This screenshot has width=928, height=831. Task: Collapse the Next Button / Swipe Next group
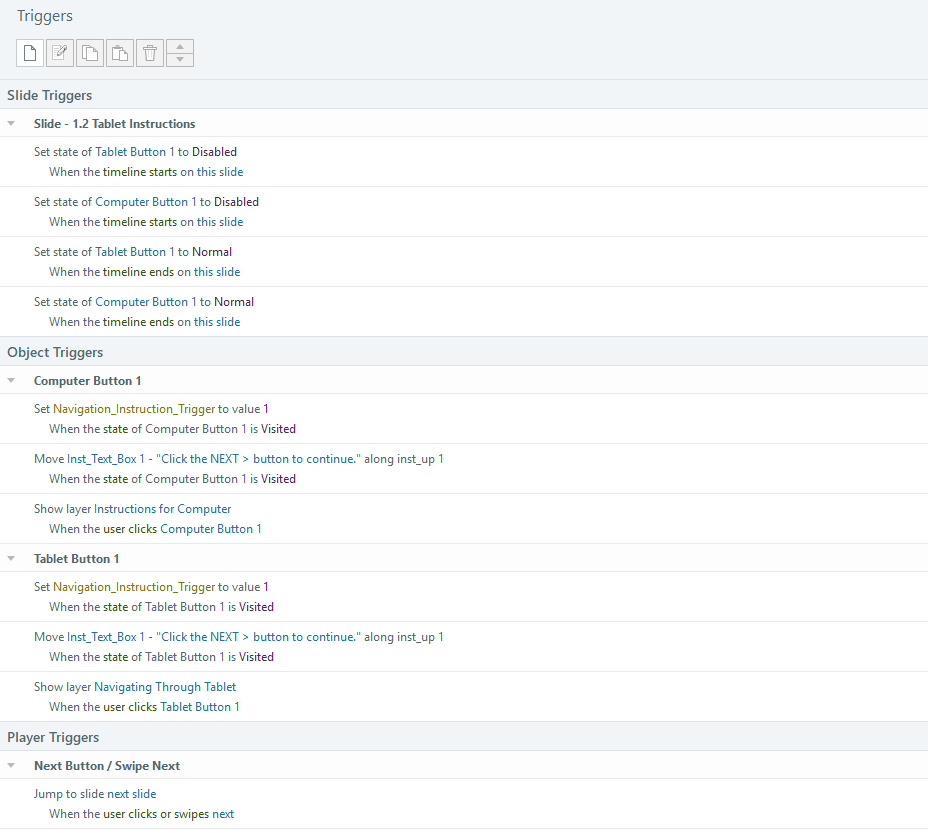tap(11, 765)
